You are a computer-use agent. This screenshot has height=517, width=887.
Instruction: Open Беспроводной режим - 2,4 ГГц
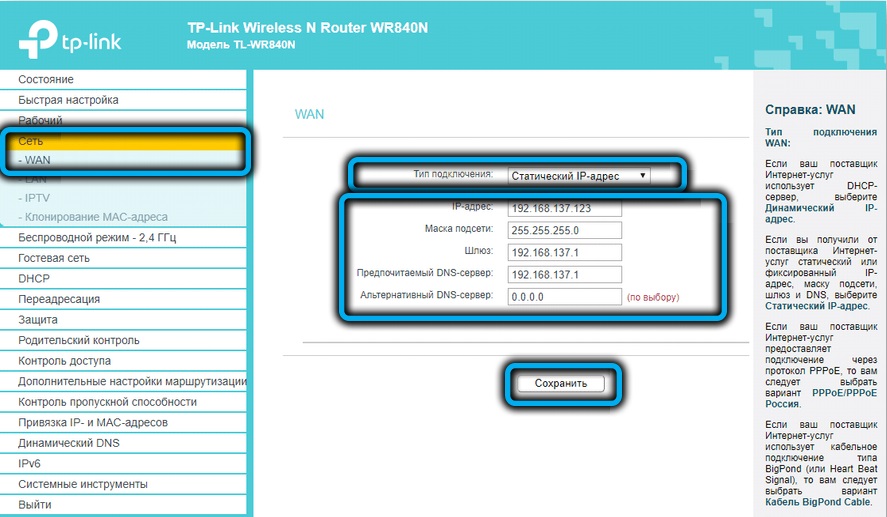pos(123,238)
